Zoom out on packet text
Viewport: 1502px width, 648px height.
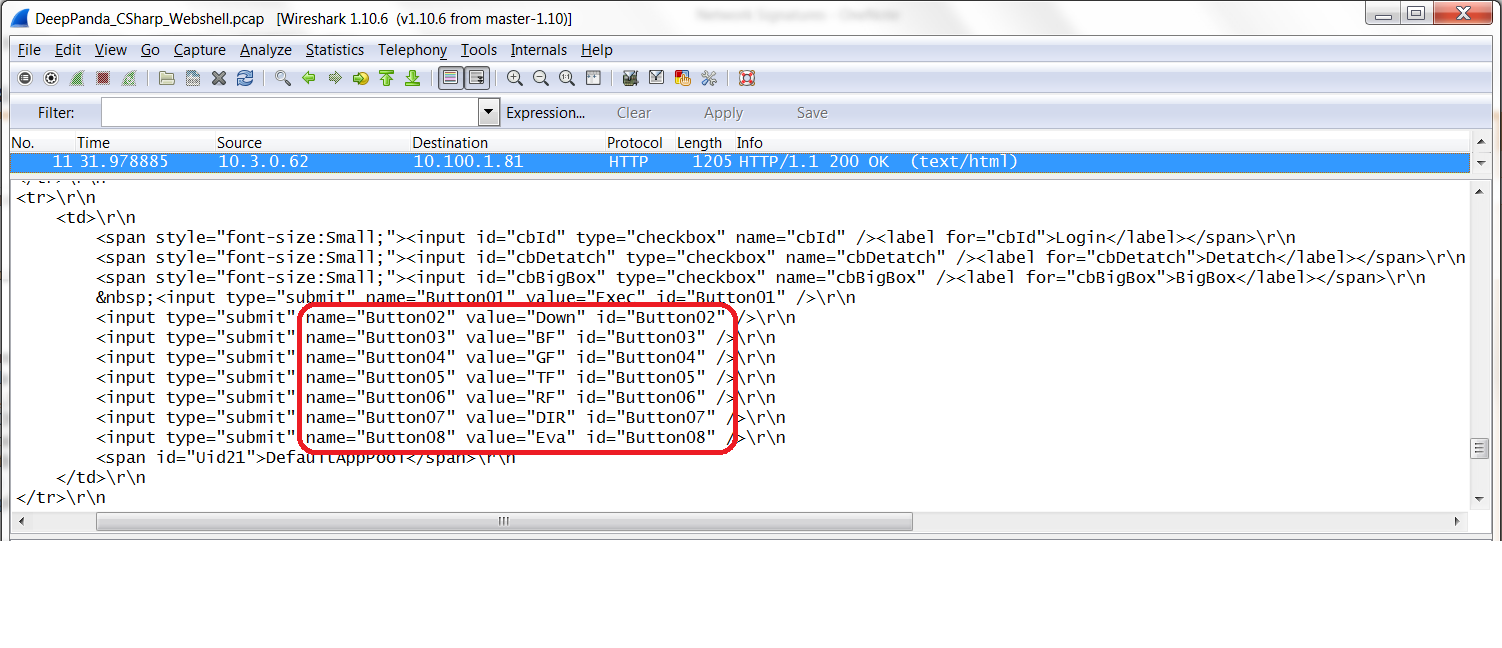tap(541, 78)
